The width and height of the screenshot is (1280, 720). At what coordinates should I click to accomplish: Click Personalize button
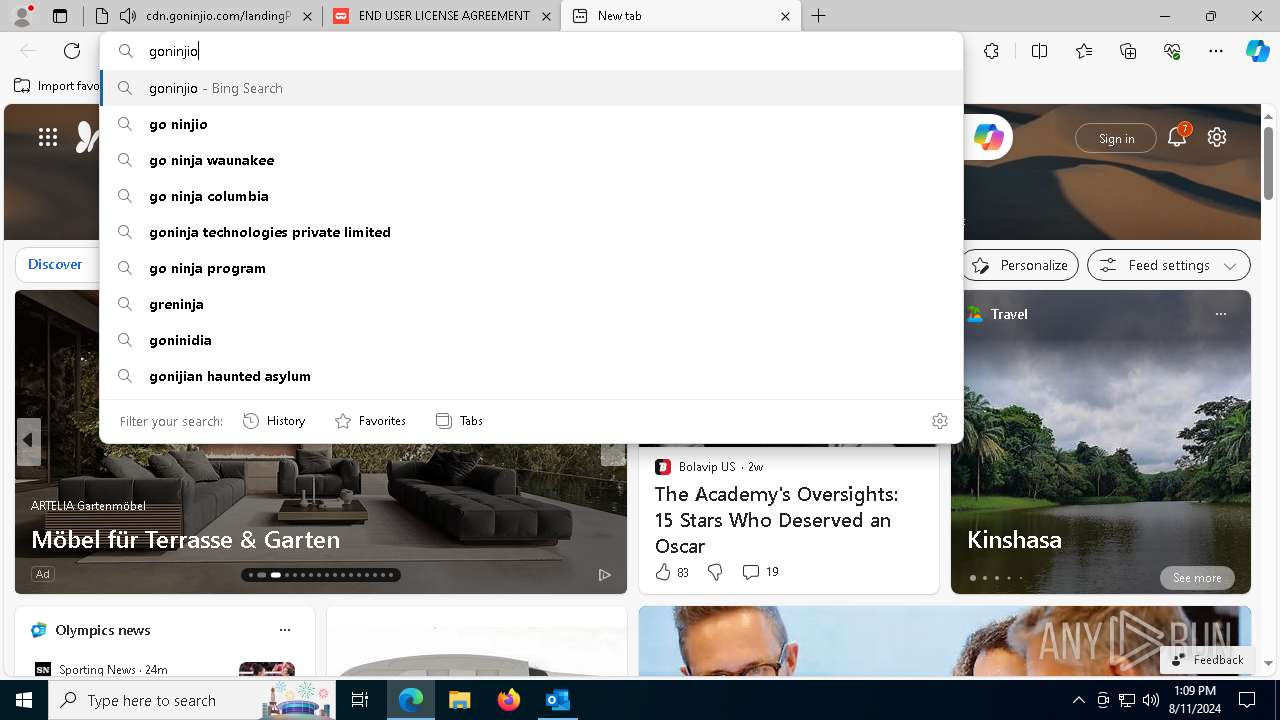point(1020,265)
